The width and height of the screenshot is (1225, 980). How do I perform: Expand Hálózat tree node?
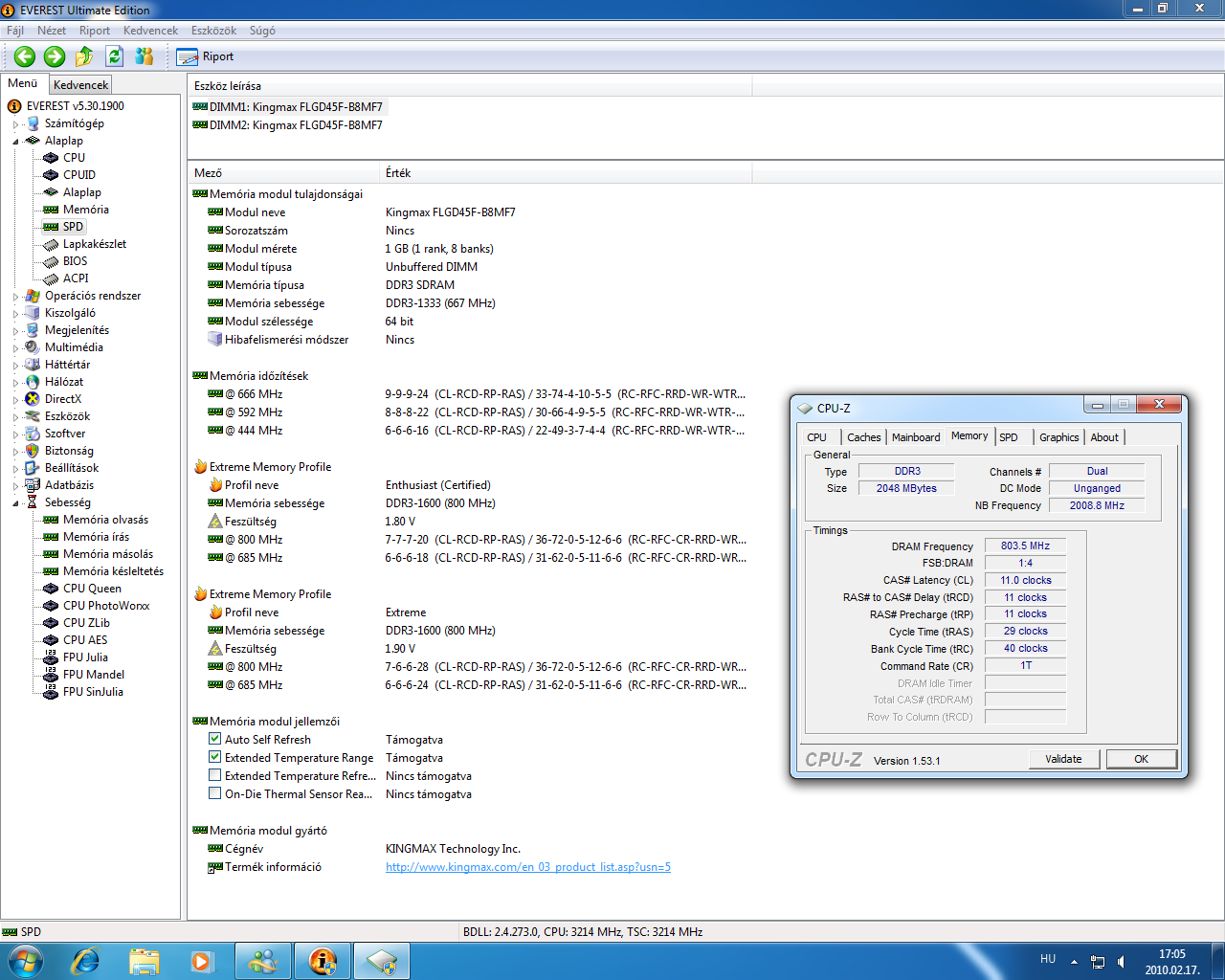click(x=15, y=383)
